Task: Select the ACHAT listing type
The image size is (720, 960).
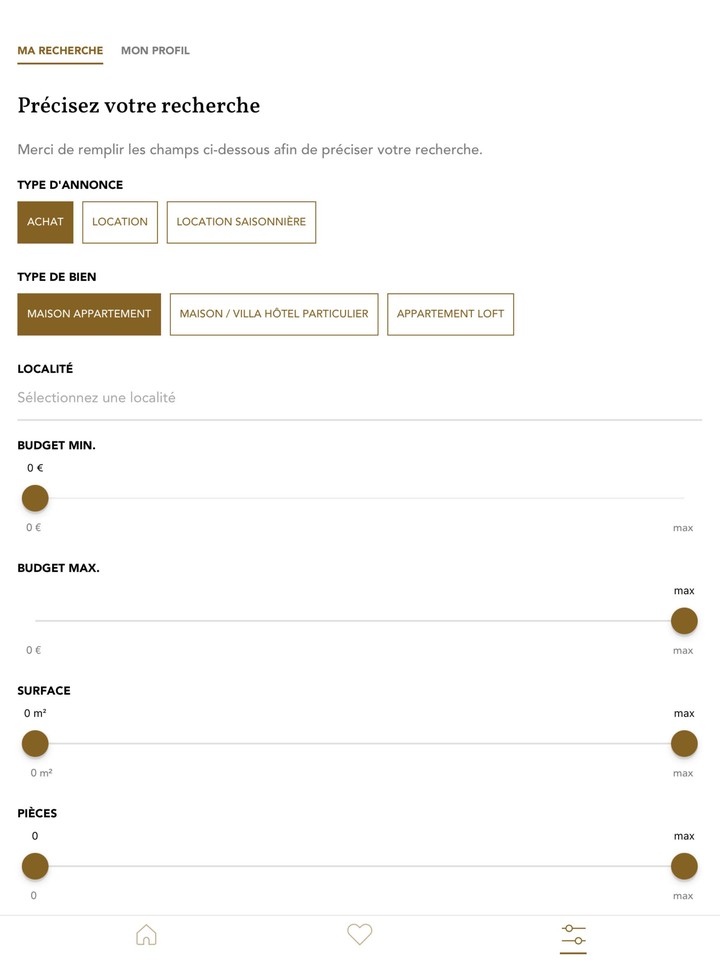Action: (45, 222)
